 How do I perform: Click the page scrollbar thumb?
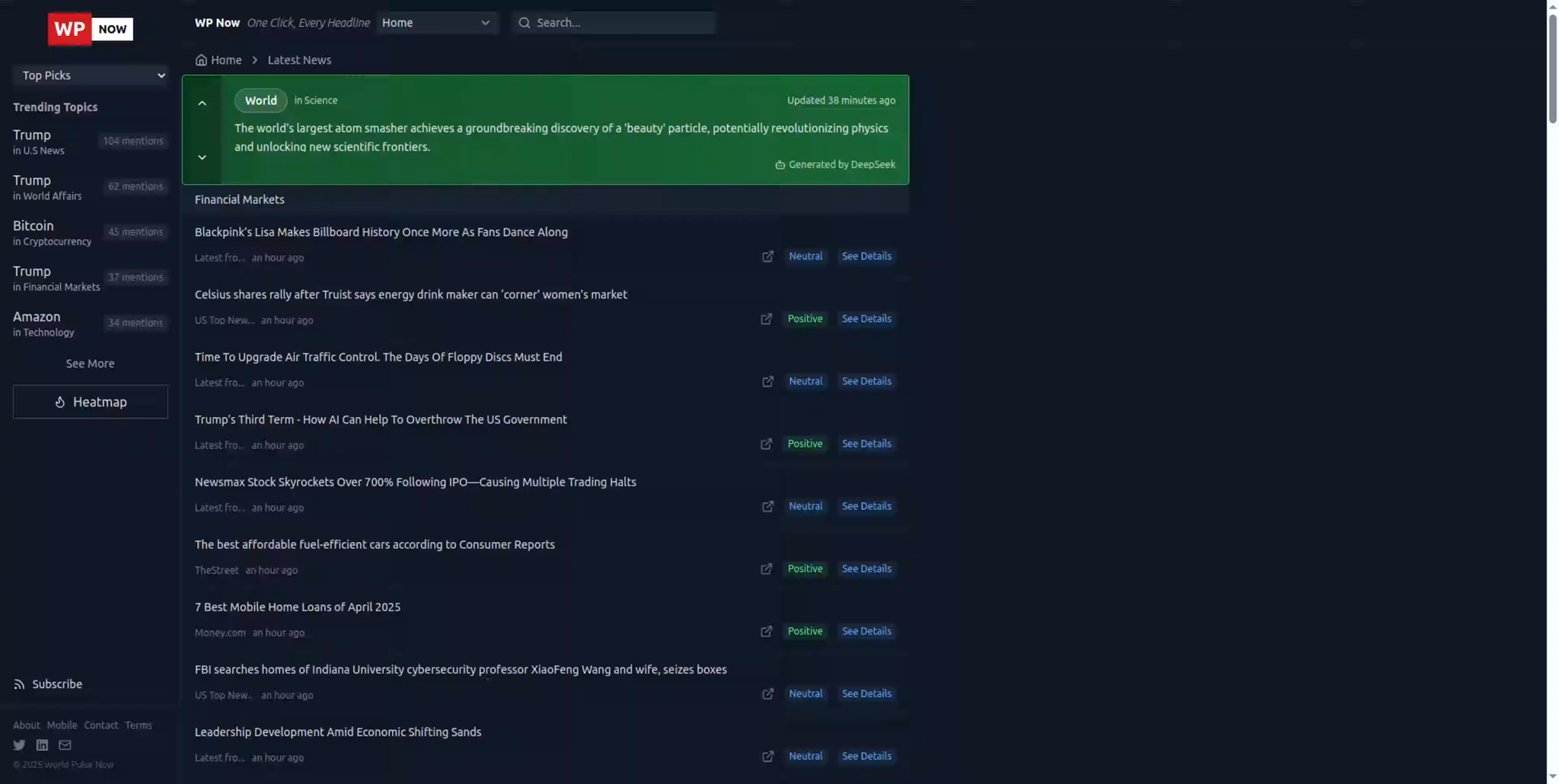tap(1552, 69)
